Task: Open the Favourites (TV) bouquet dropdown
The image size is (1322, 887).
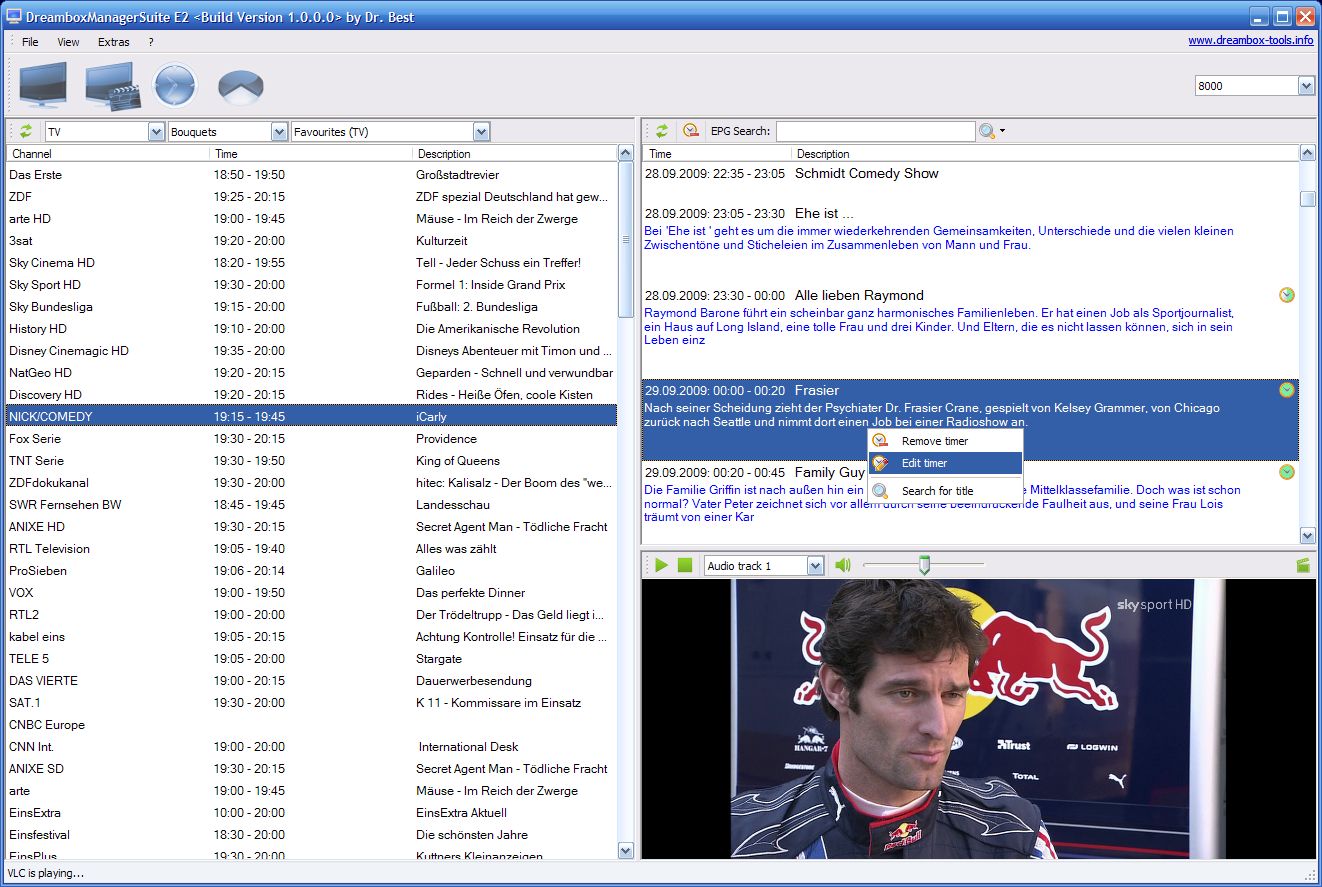Action: 482,132
